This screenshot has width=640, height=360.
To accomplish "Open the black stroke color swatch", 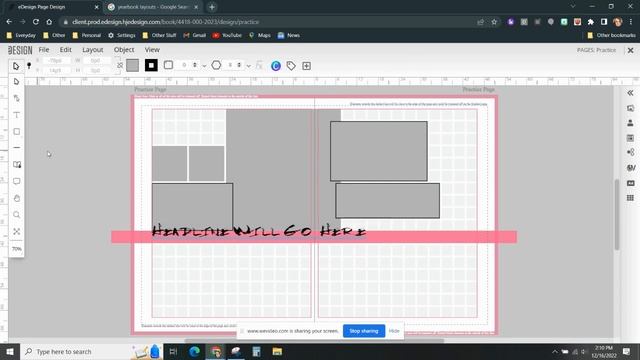I will [x=151, y=65].
